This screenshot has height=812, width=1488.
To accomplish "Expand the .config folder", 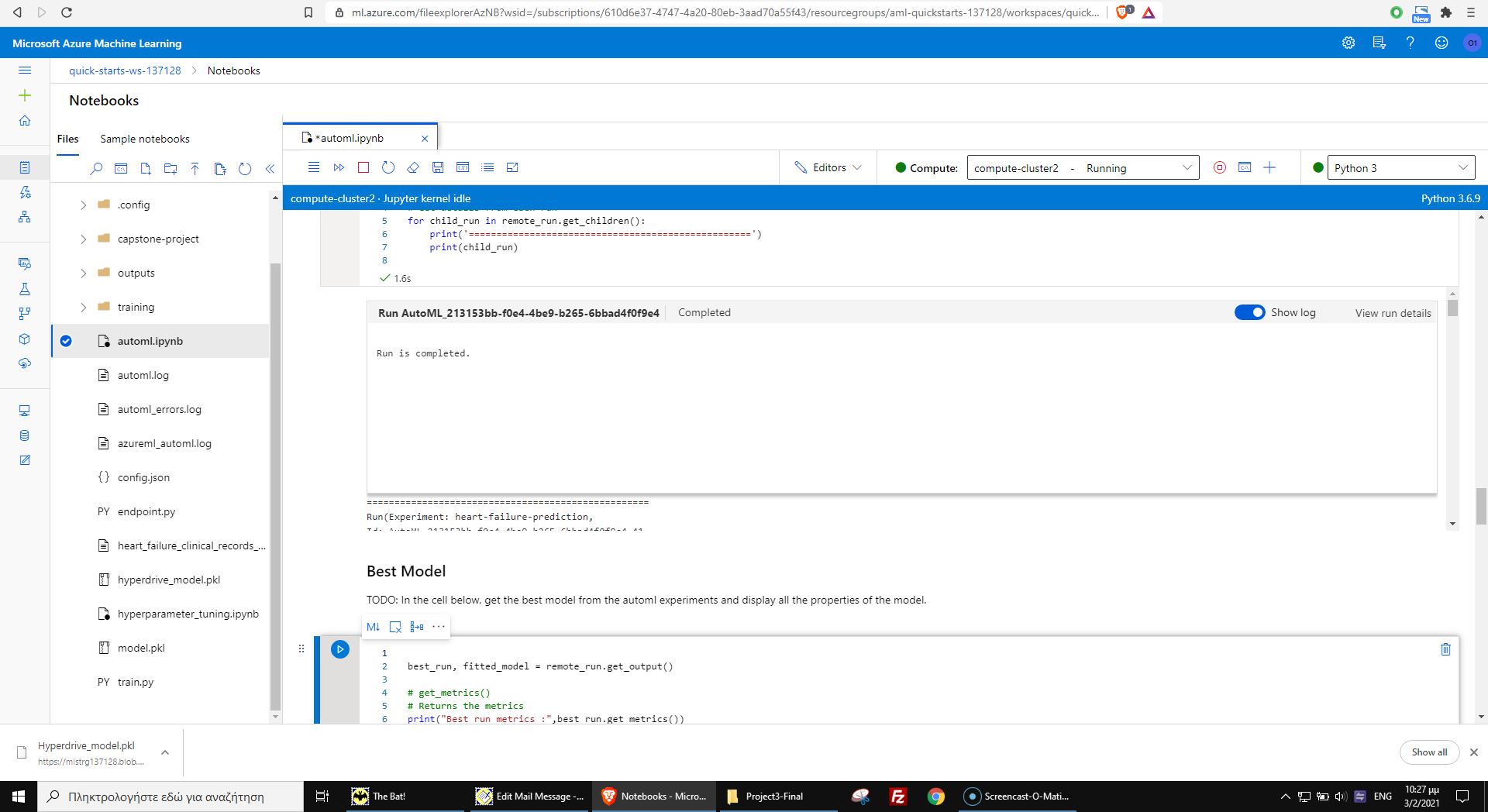I will (83, 205).
